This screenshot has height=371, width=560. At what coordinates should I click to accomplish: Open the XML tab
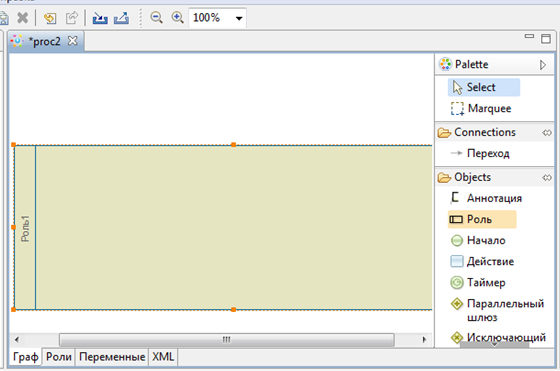pos(163,357)
